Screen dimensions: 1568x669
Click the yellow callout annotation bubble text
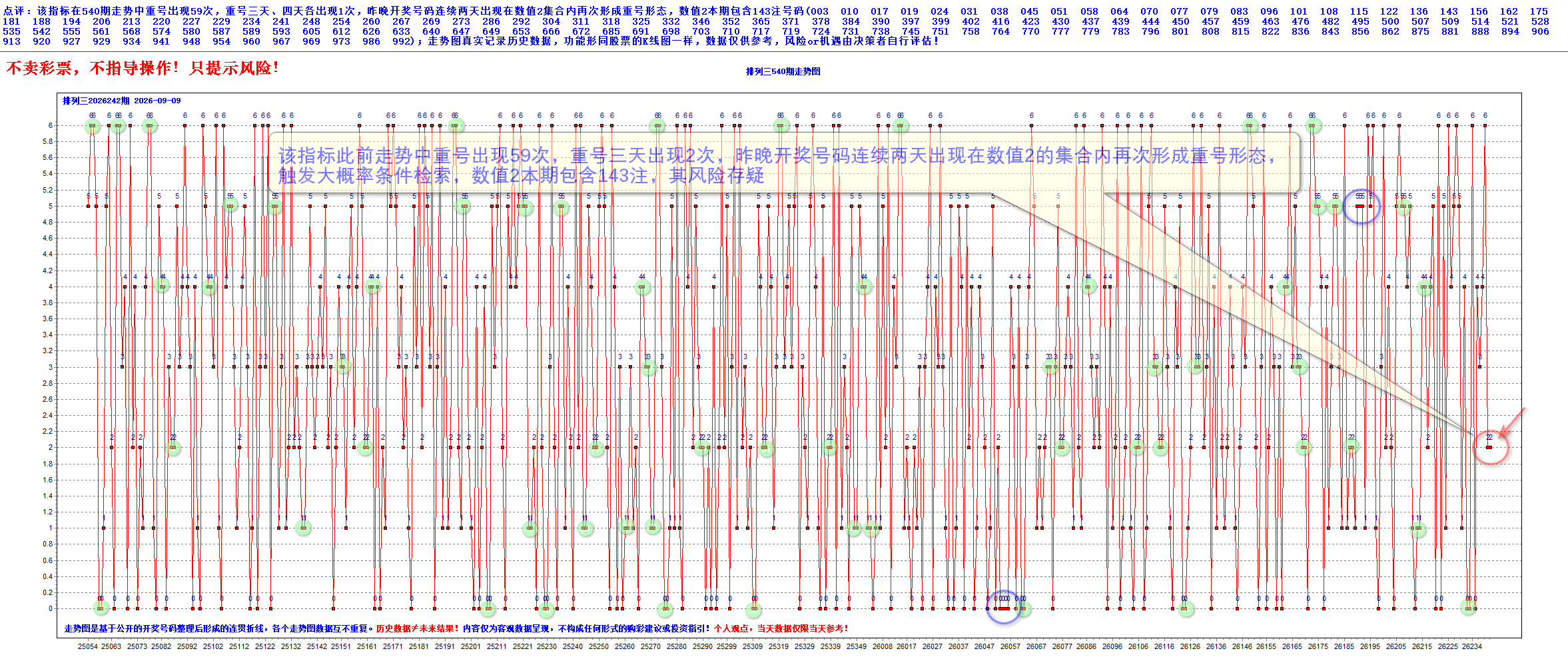[776, 165]
